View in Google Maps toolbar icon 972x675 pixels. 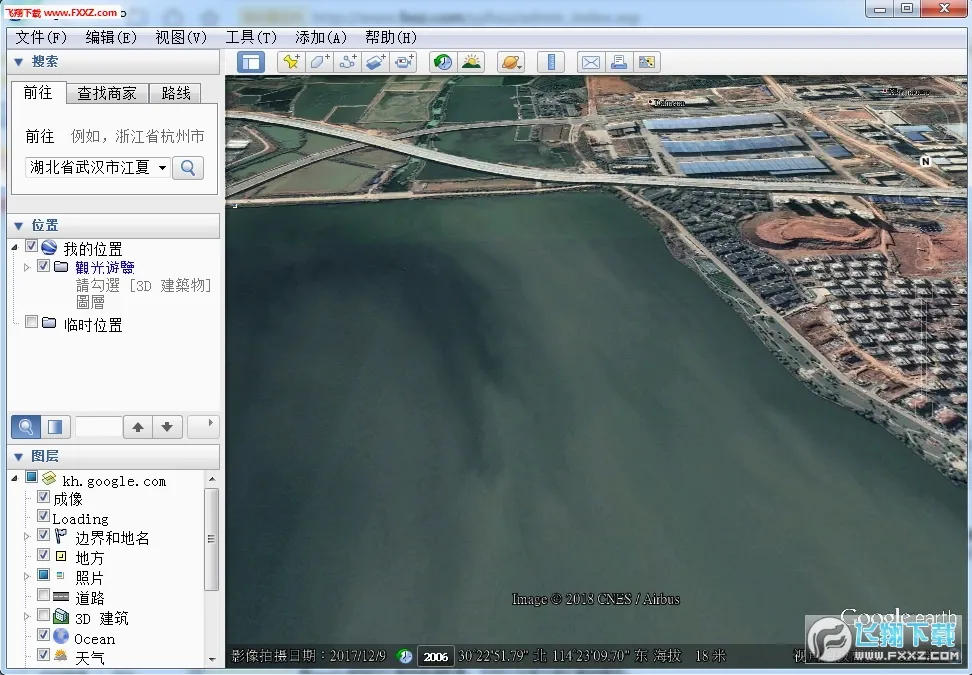tap(647, 62)
